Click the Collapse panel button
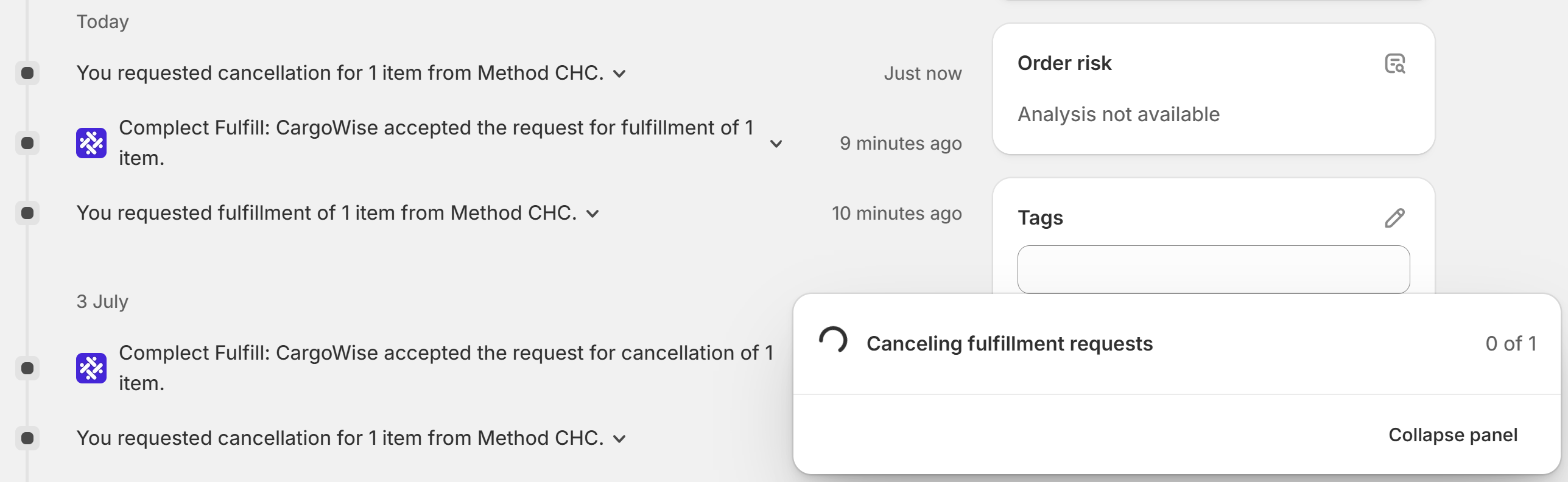 (1452, 435)
